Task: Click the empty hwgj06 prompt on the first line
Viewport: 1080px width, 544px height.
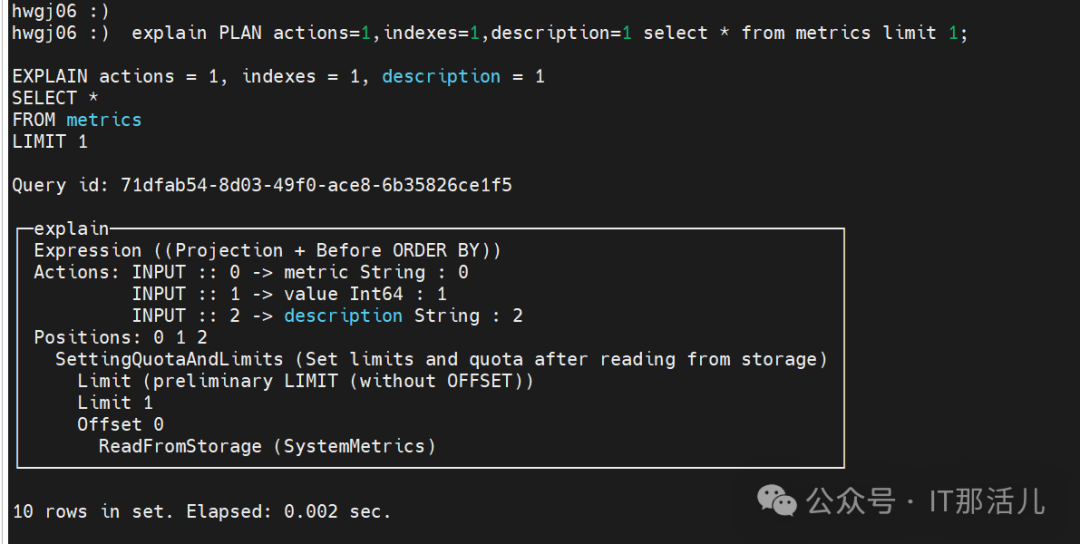Action: click(60, 11)
